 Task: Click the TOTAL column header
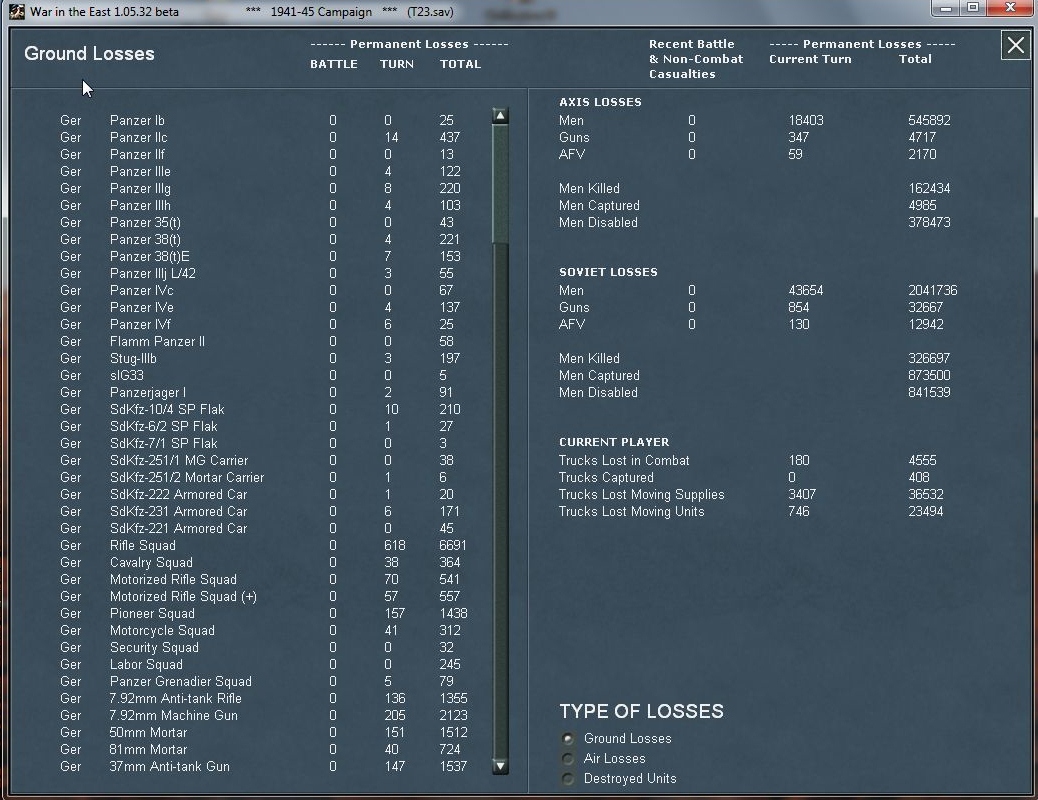click(x=461, y=64)
